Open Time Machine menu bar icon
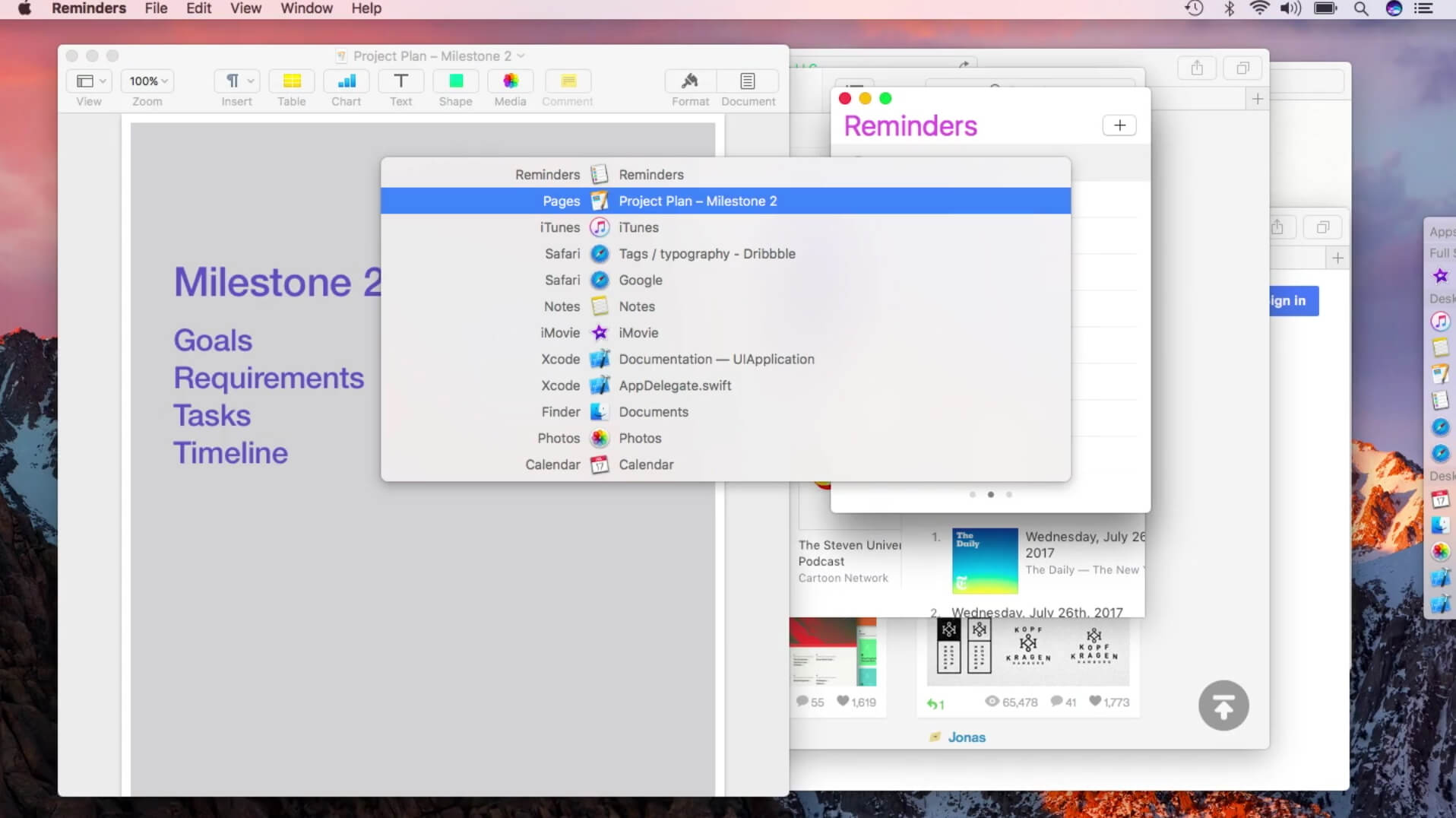1456x818 pixels. pos(1194,8)
